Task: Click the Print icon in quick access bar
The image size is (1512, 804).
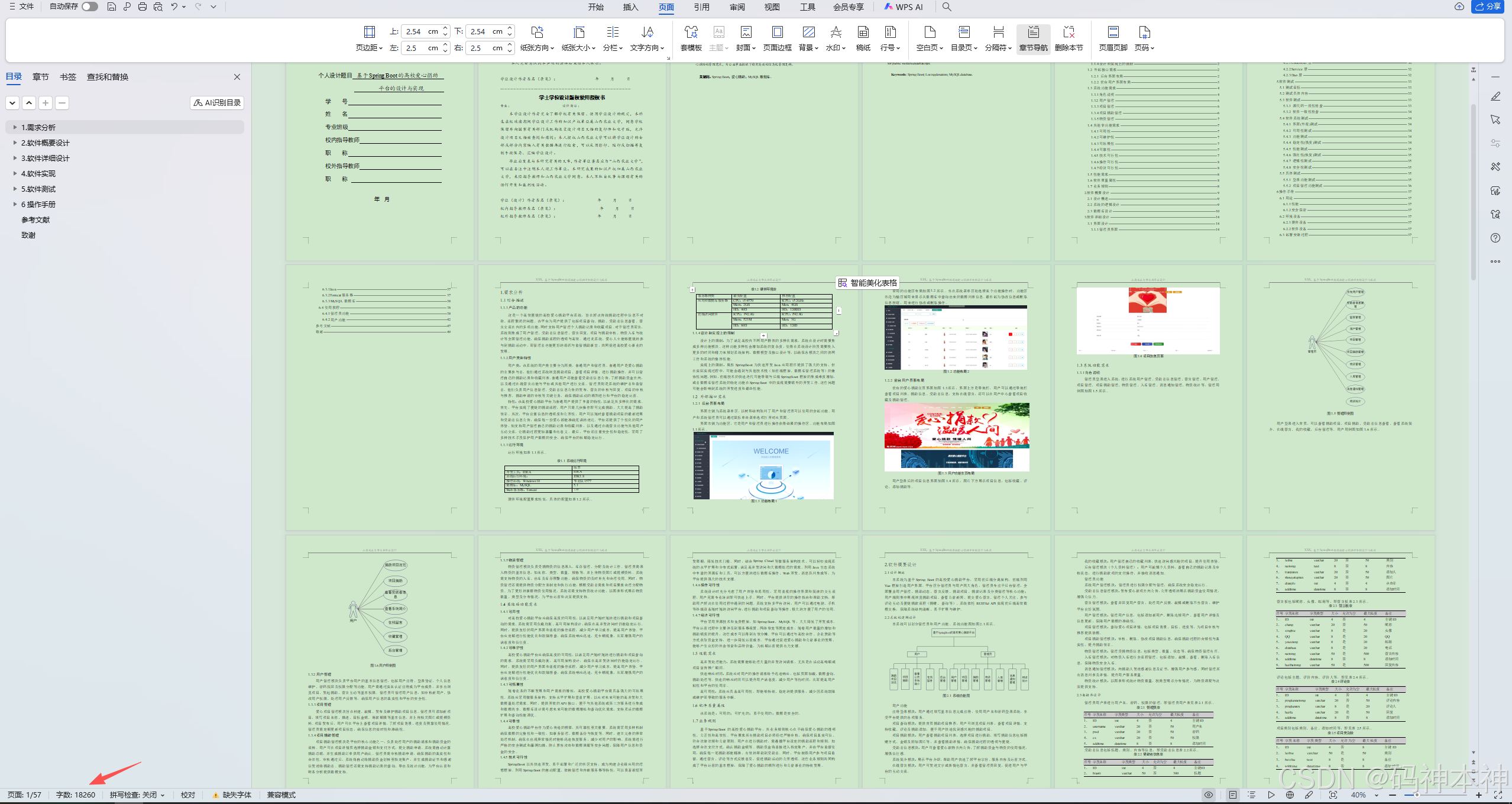Action: [142, 7]
